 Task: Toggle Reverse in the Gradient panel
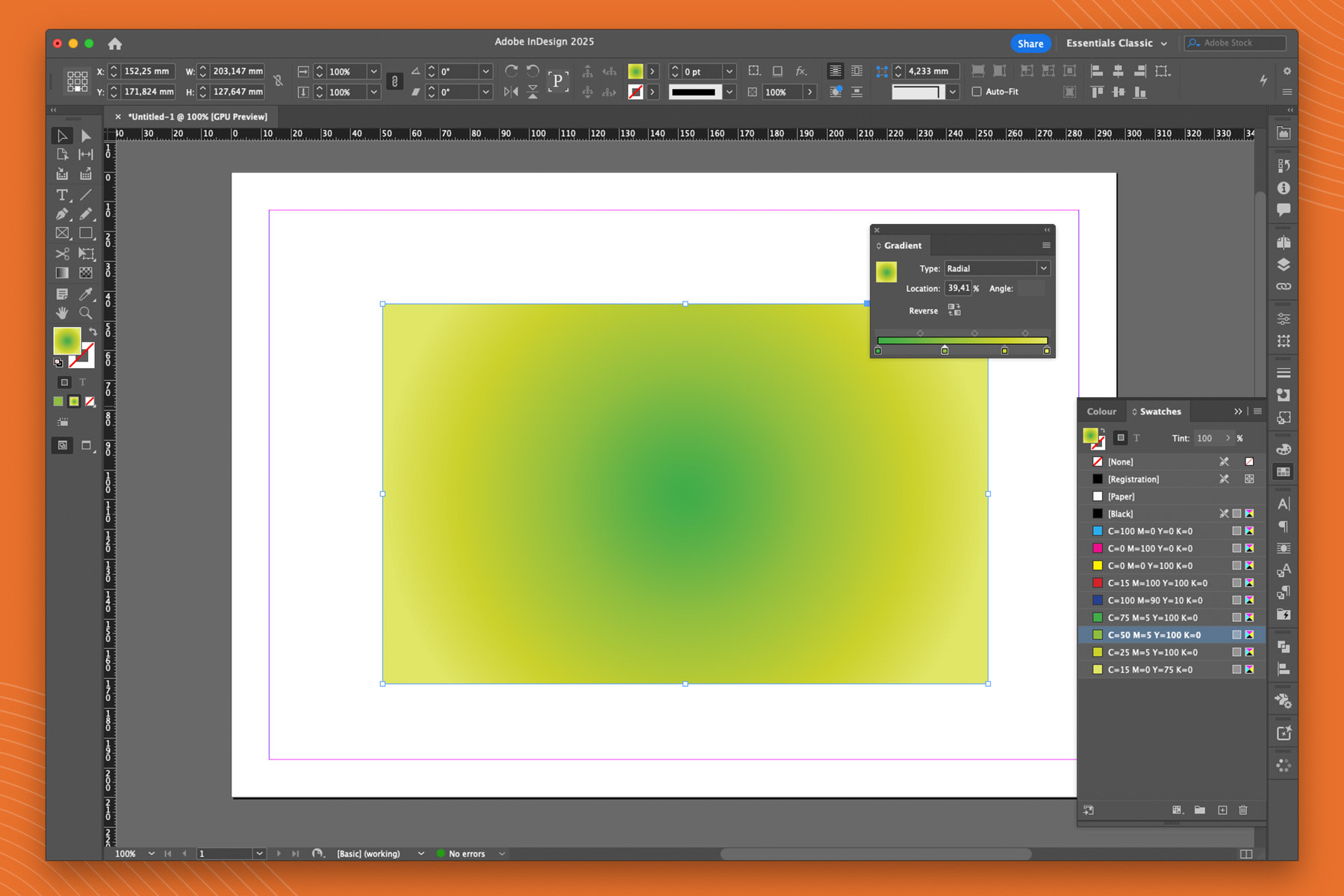(954, 310)
